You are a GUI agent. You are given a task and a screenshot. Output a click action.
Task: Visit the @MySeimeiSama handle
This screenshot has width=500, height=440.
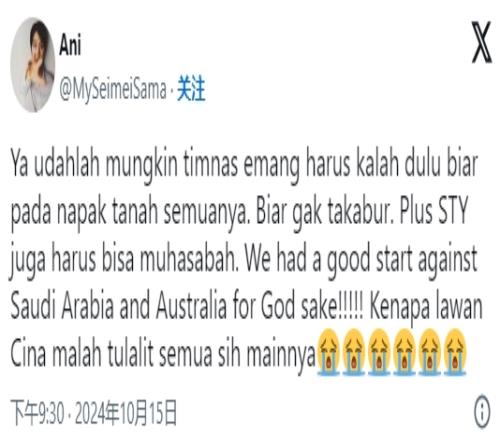coord(113,89)
